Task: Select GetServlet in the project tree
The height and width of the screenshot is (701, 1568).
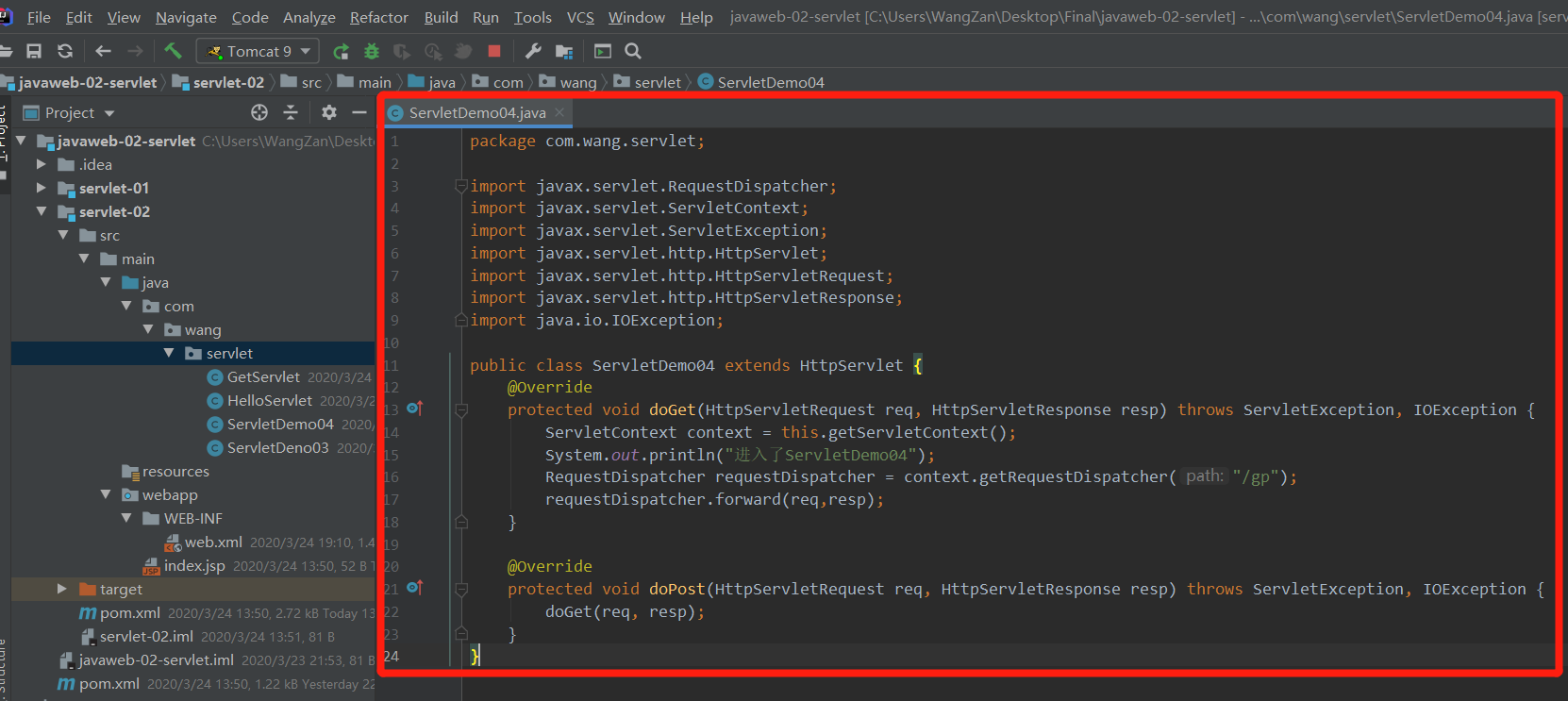Action: click(x=263, y=376)
